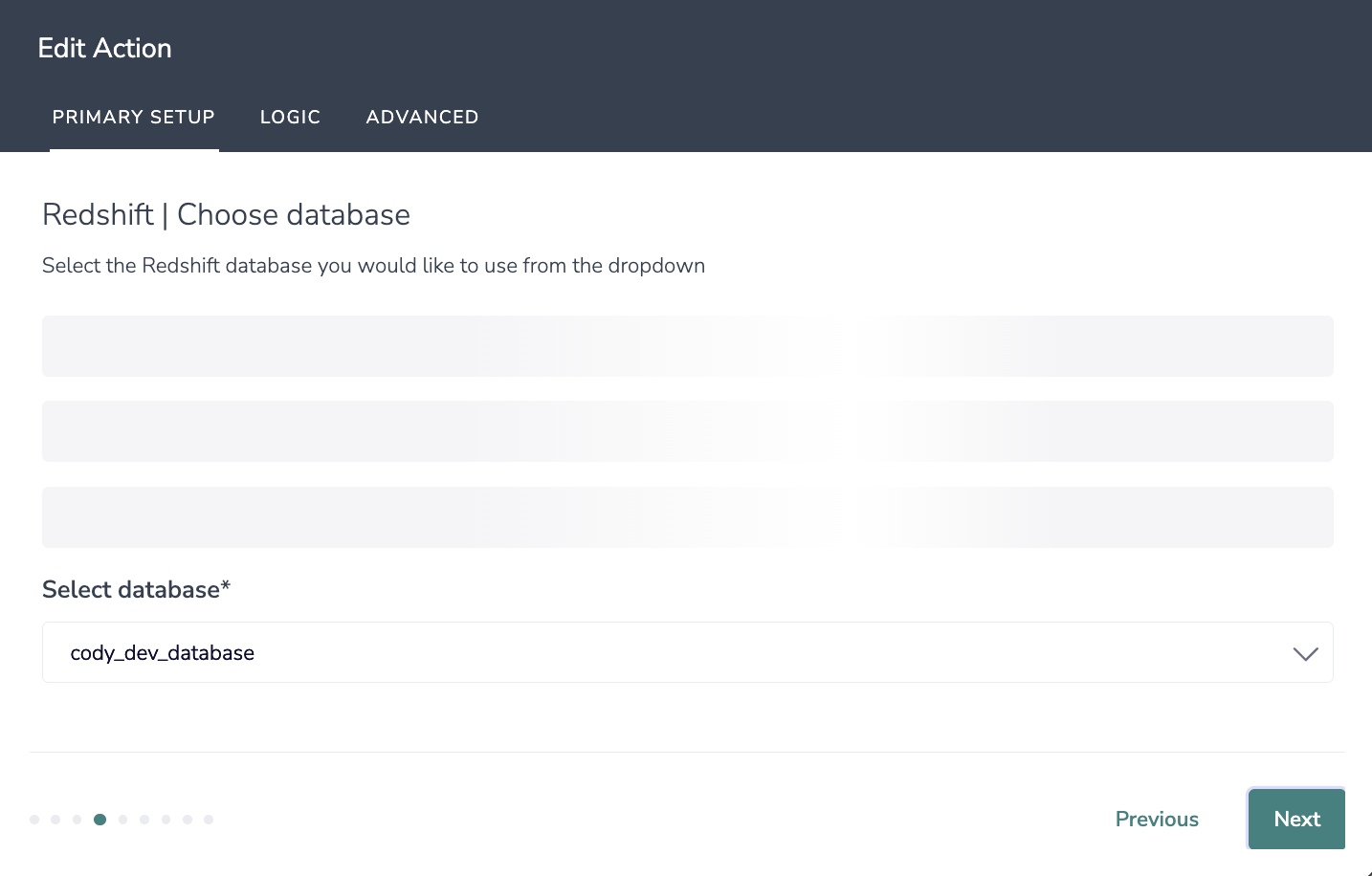The height and width of the screenshot is (876, 1372).
Task: Go to the fifth step dot
Action: click(x=122, y=820)
